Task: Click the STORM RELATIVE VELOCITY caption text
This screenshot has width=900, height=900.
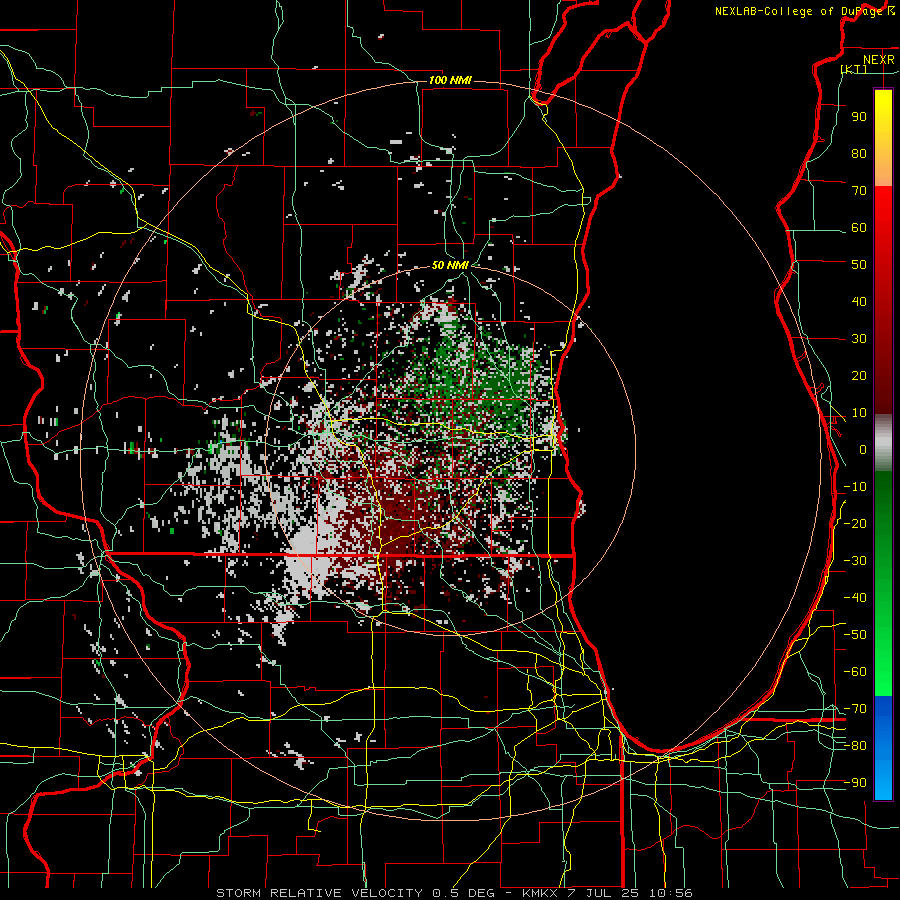Action: pyautogui.click(x=319, y=893)
